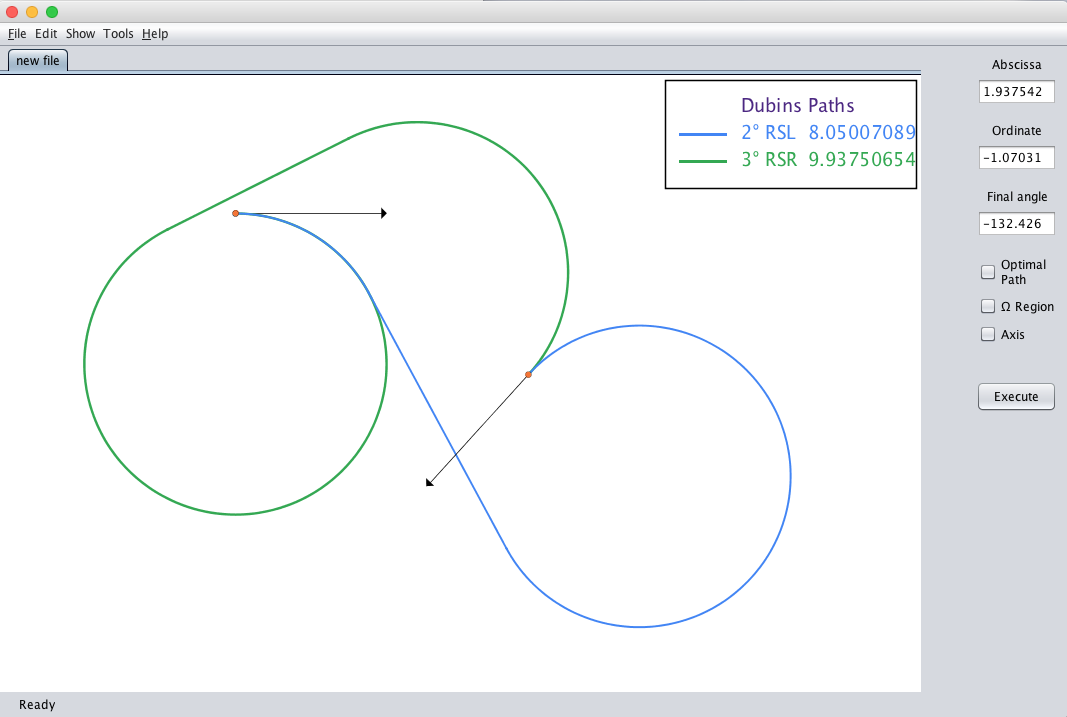This screenshot has width=1067, height=717.
Task: Click the green macOS zoom window button
Action: tap(52, 12)
